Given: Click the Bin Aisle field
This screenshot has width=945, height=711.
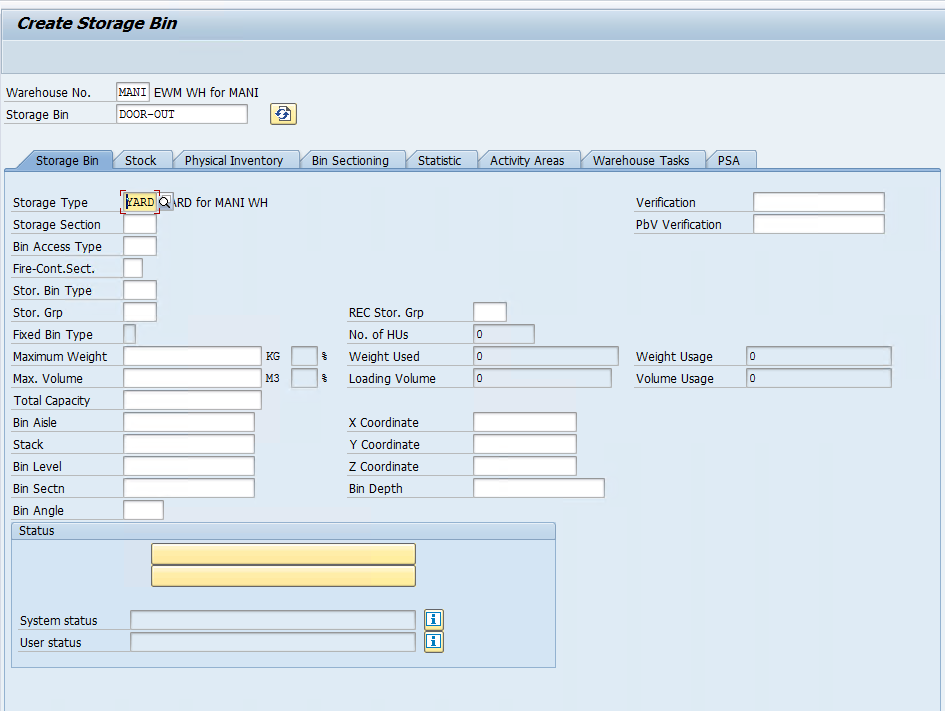Looking at the screenshot, I should tap(189, 422).
